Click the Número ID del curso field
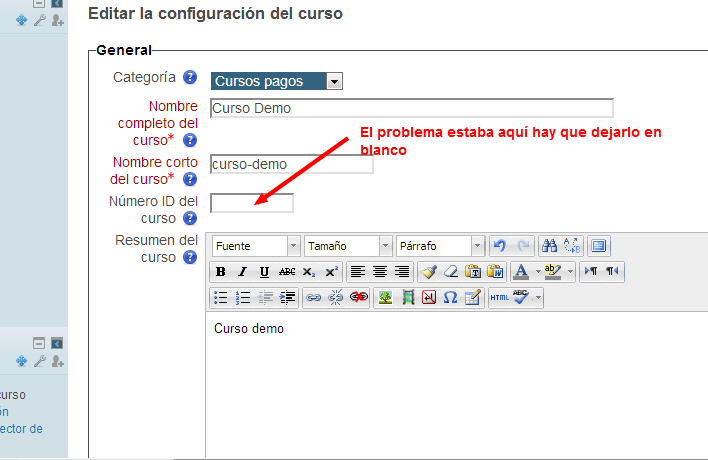Screen dimensions: 708x460 tap(251, 204)
